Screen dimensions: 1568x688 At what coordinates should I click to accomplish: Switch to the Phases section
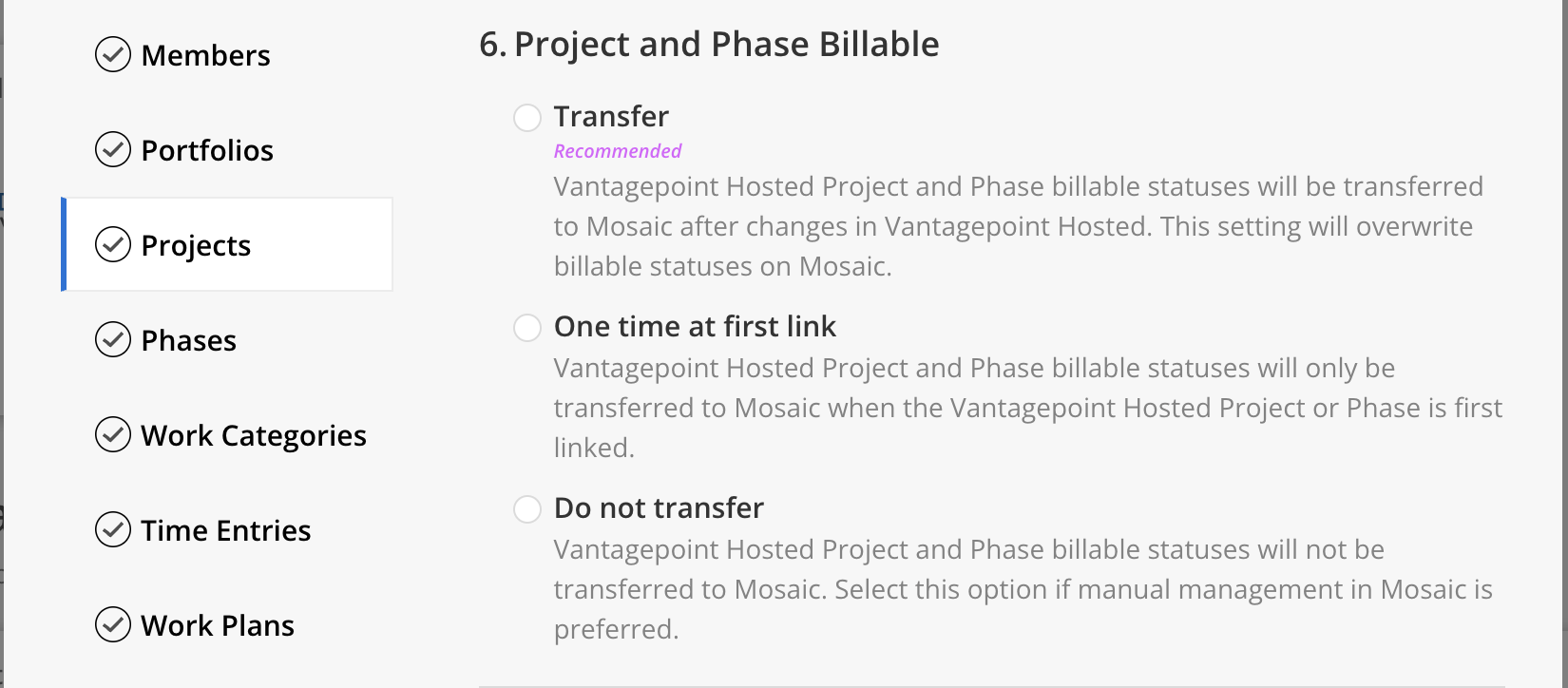tap(188, 340)
